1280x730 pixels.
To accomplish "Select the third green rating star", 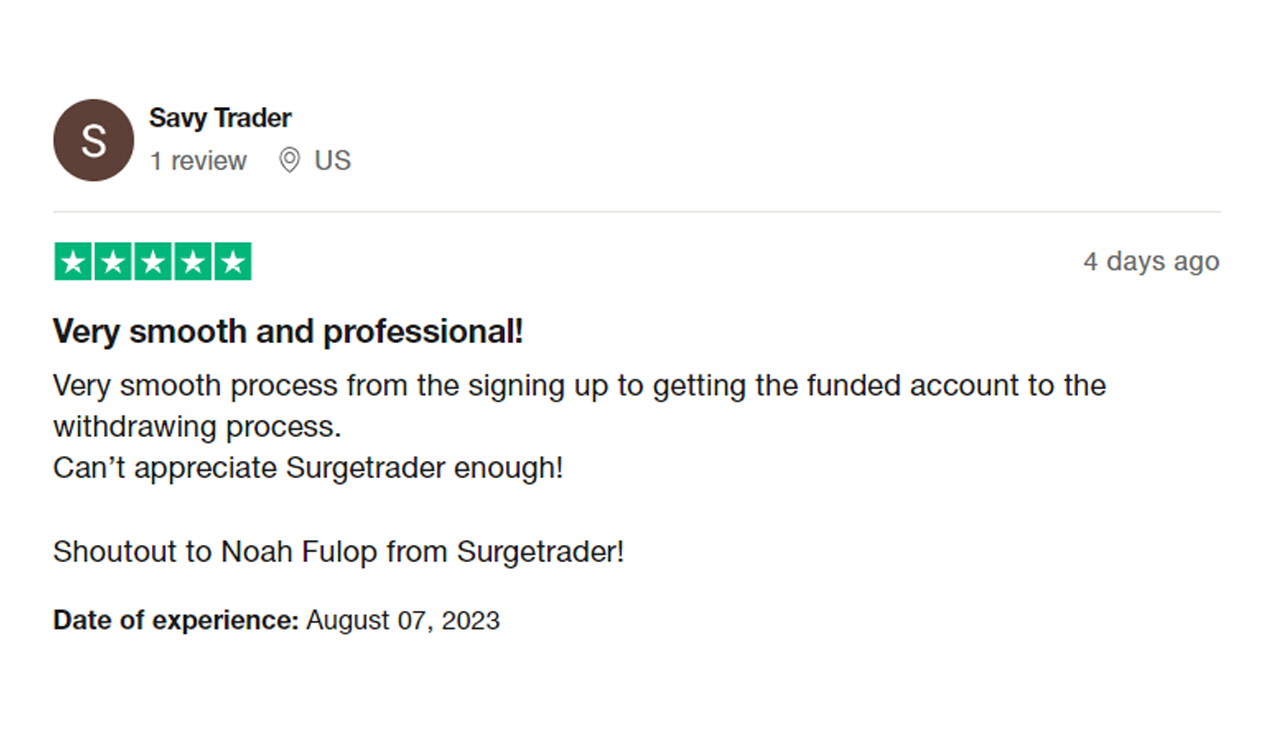I will click(153, 262).
